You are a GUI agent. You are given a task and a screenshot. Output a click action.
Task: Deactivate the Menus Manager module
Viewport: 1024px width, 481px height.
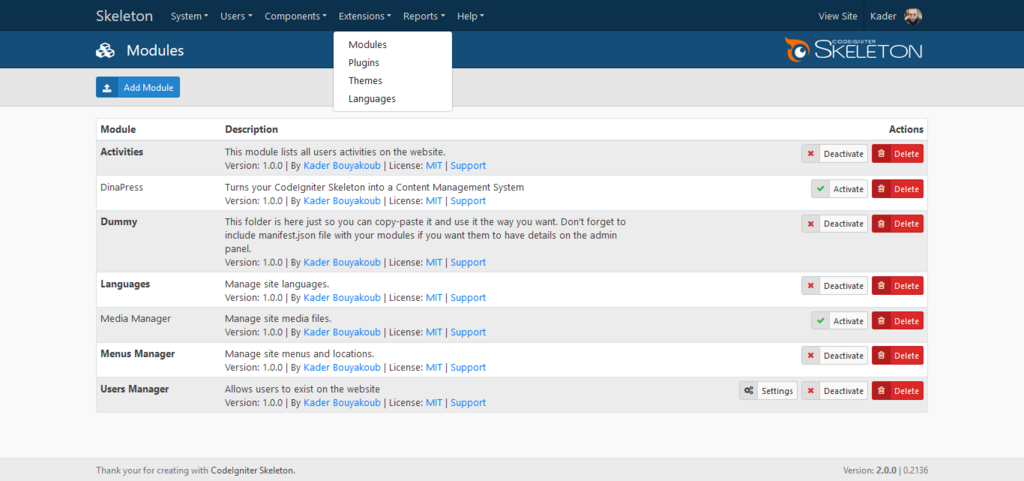coord(835,356)
